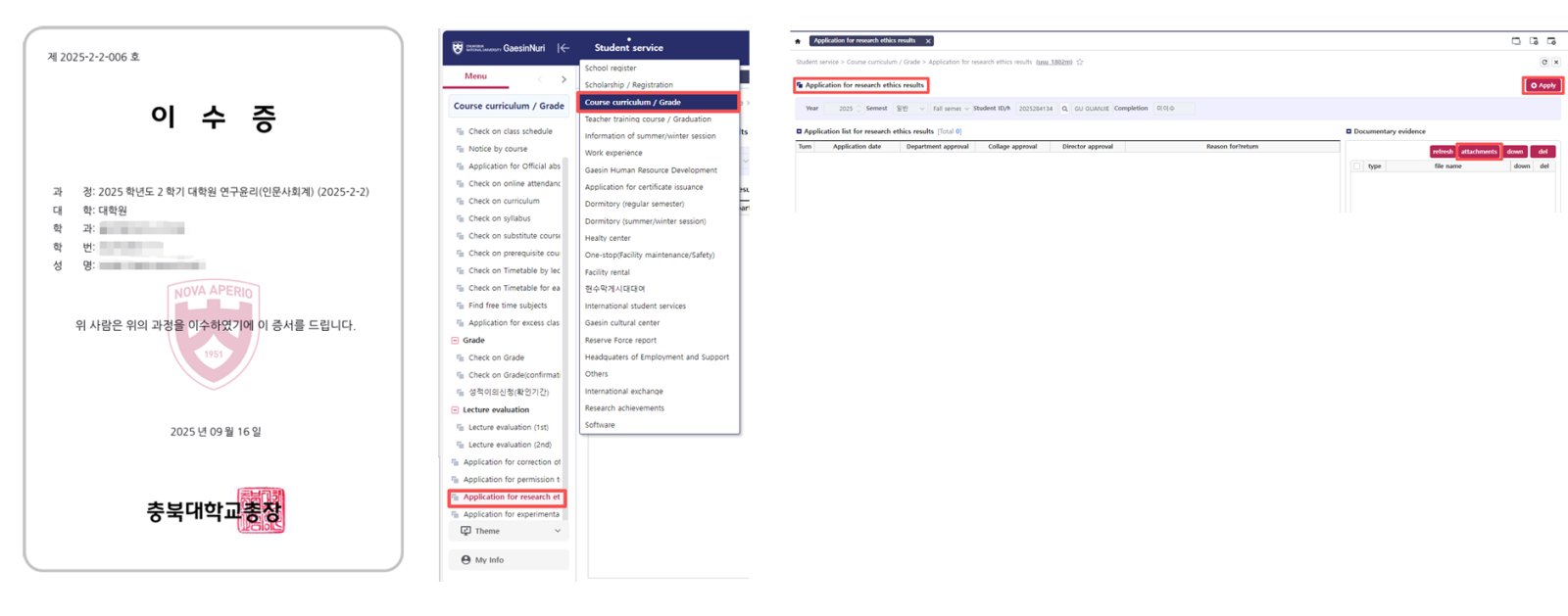Click the icon beside Check on class schedule

pyautogui.click(x=460, y=131)
